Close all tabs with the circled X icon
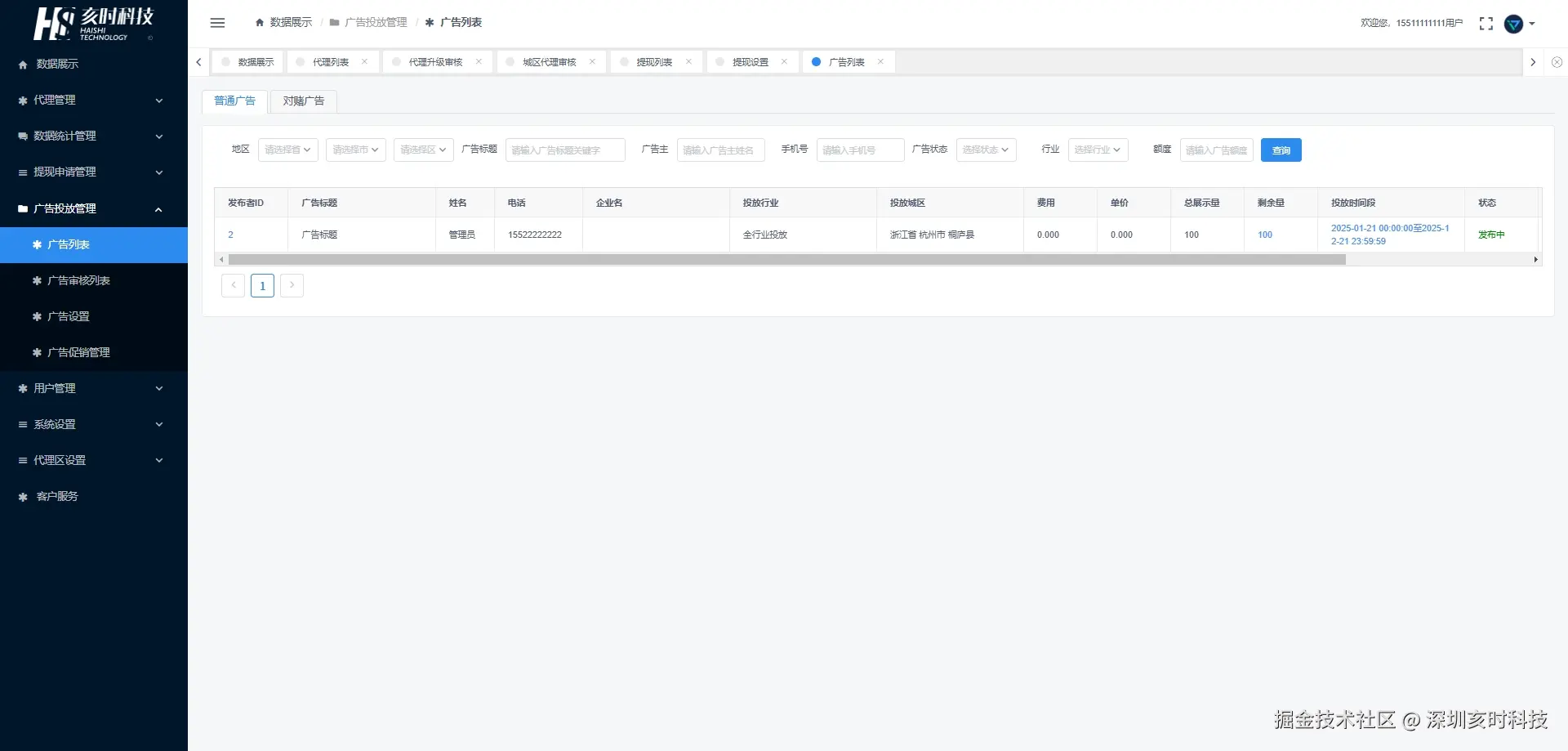 click(x=1557, y=62)
